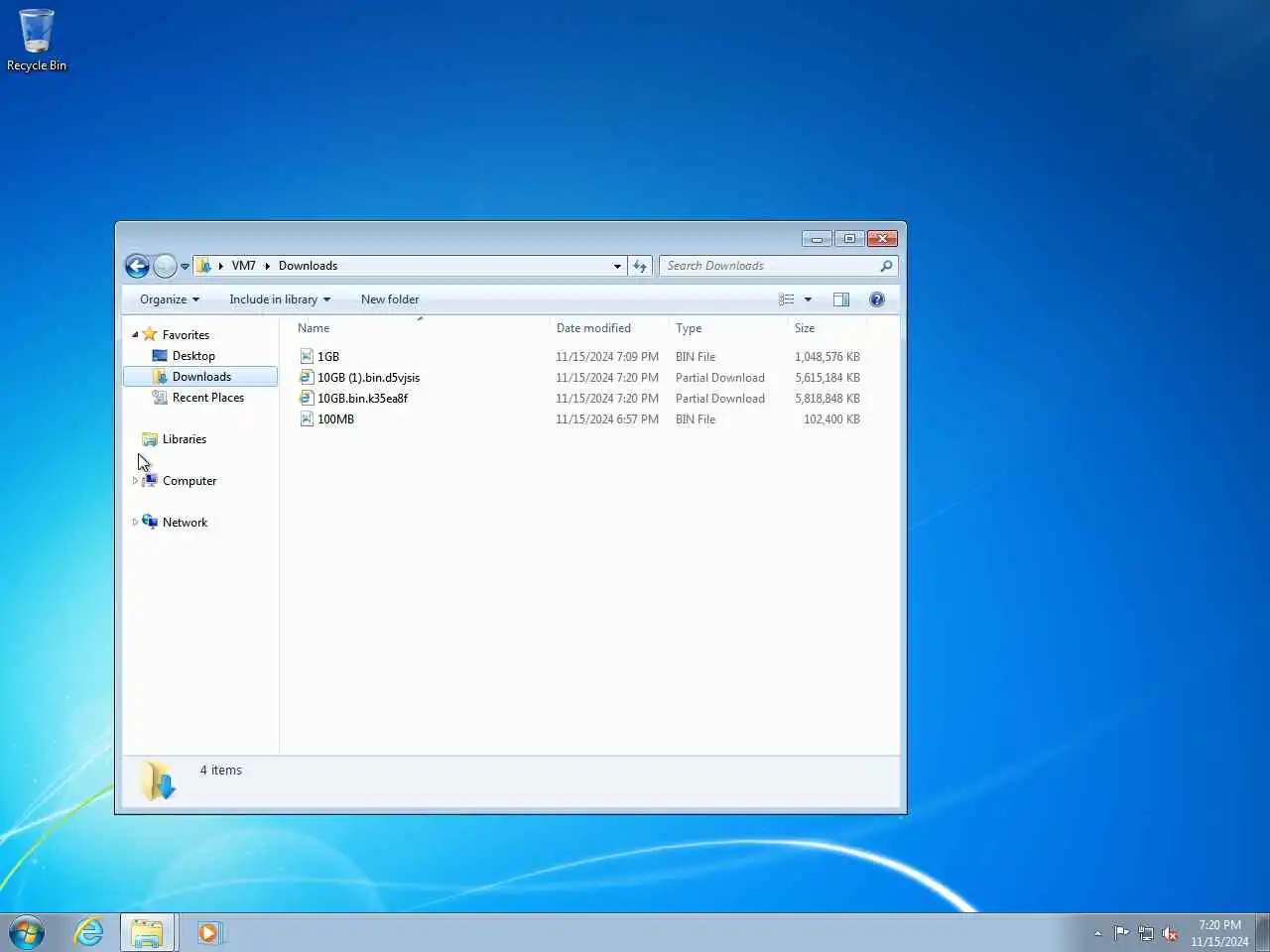1270x952 pixels.
Task: Click the Help question mark icon
Action: coord(877,299)
